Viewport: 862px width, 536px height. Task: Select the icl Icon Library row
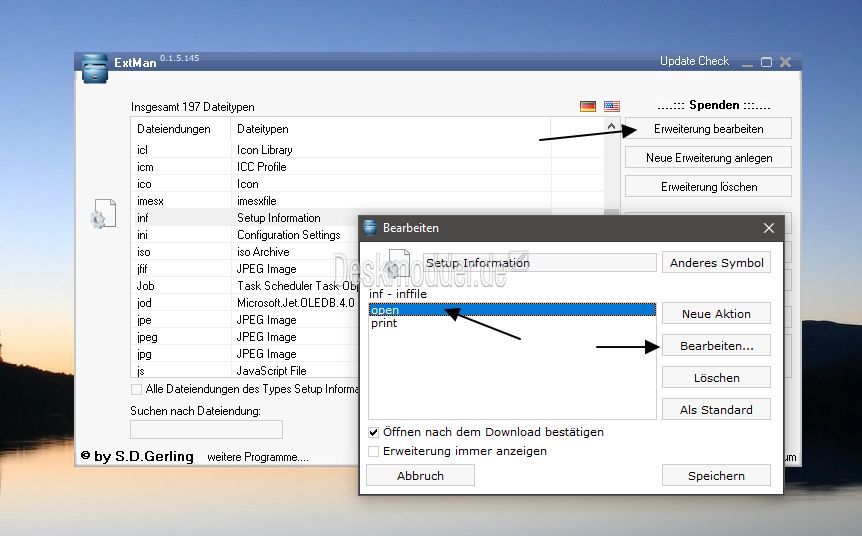click(368, 150)
